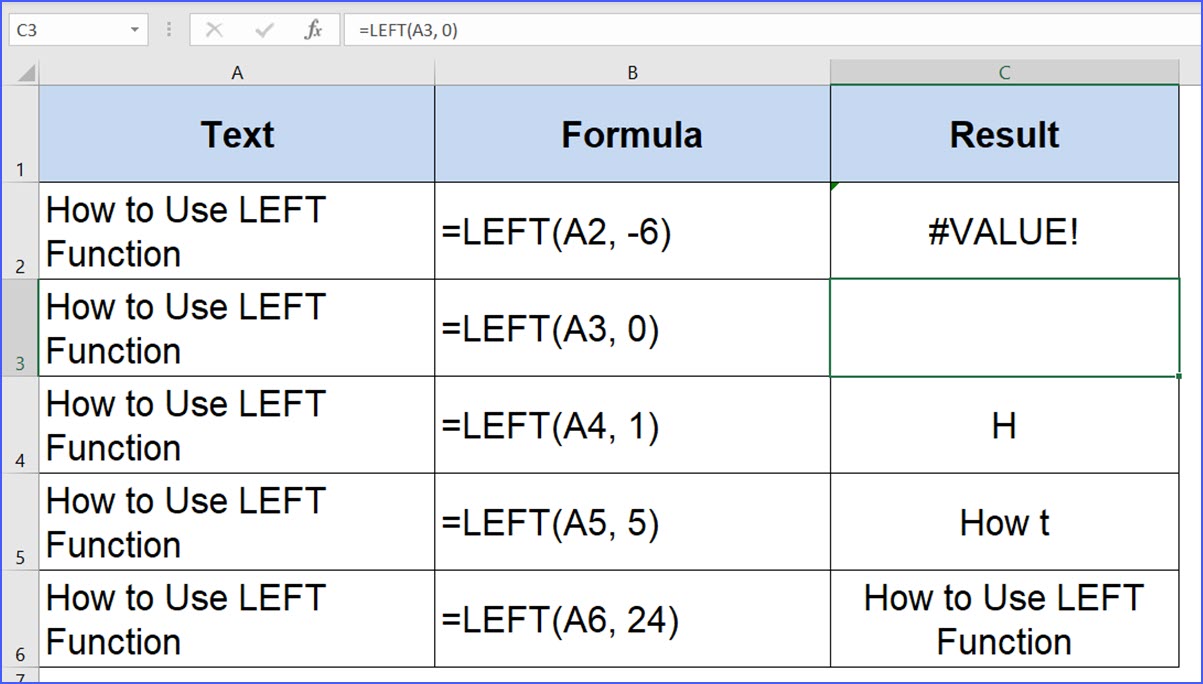Click the Cancel (X) icon beside formula bar
The height and width of the screenshot is (684, 1203).
[x=215, y=29]
